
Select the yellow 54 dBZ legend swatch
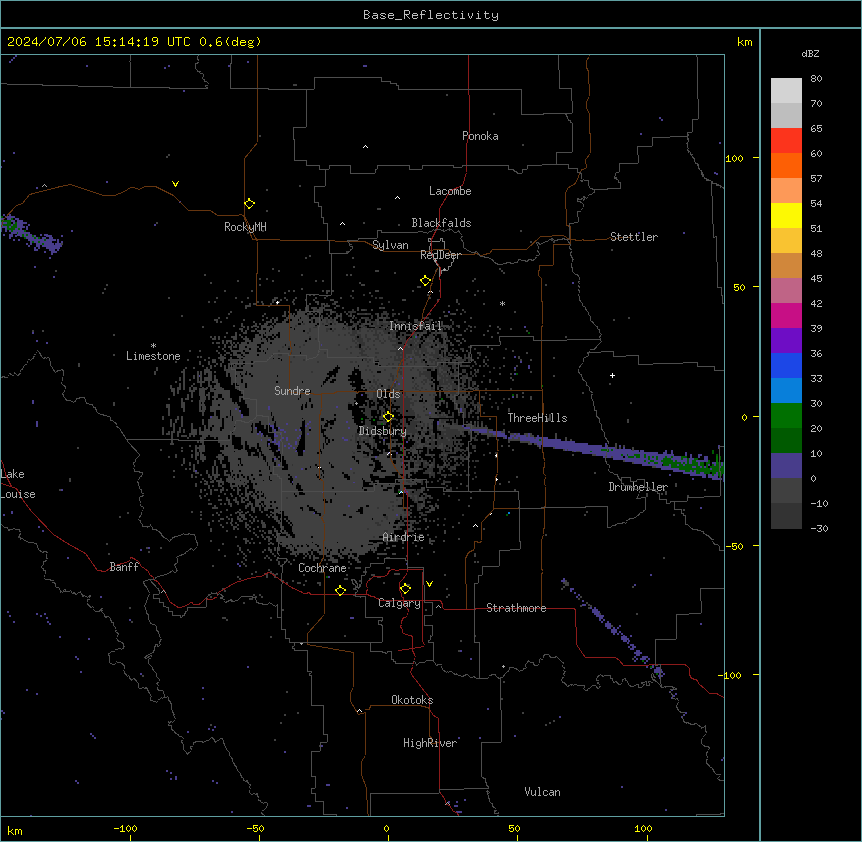pos(786,215)
